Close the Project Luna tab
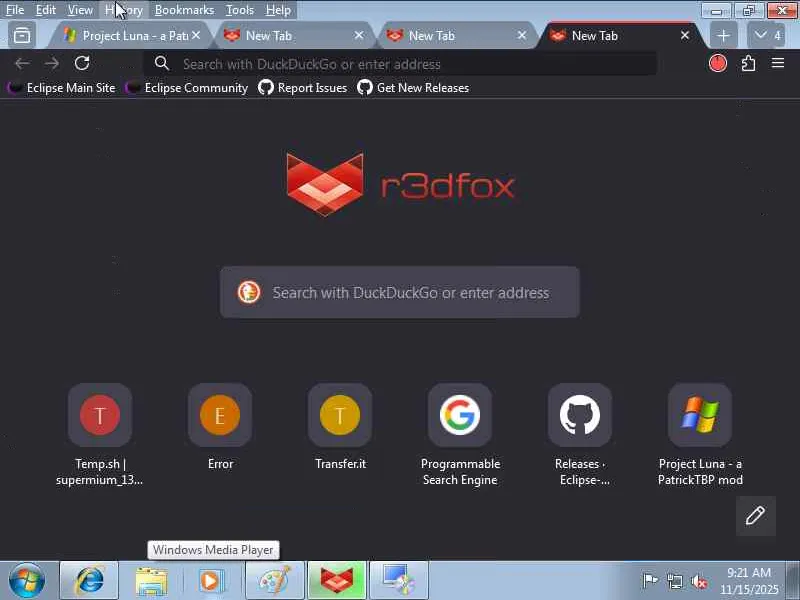 point(196,35)
